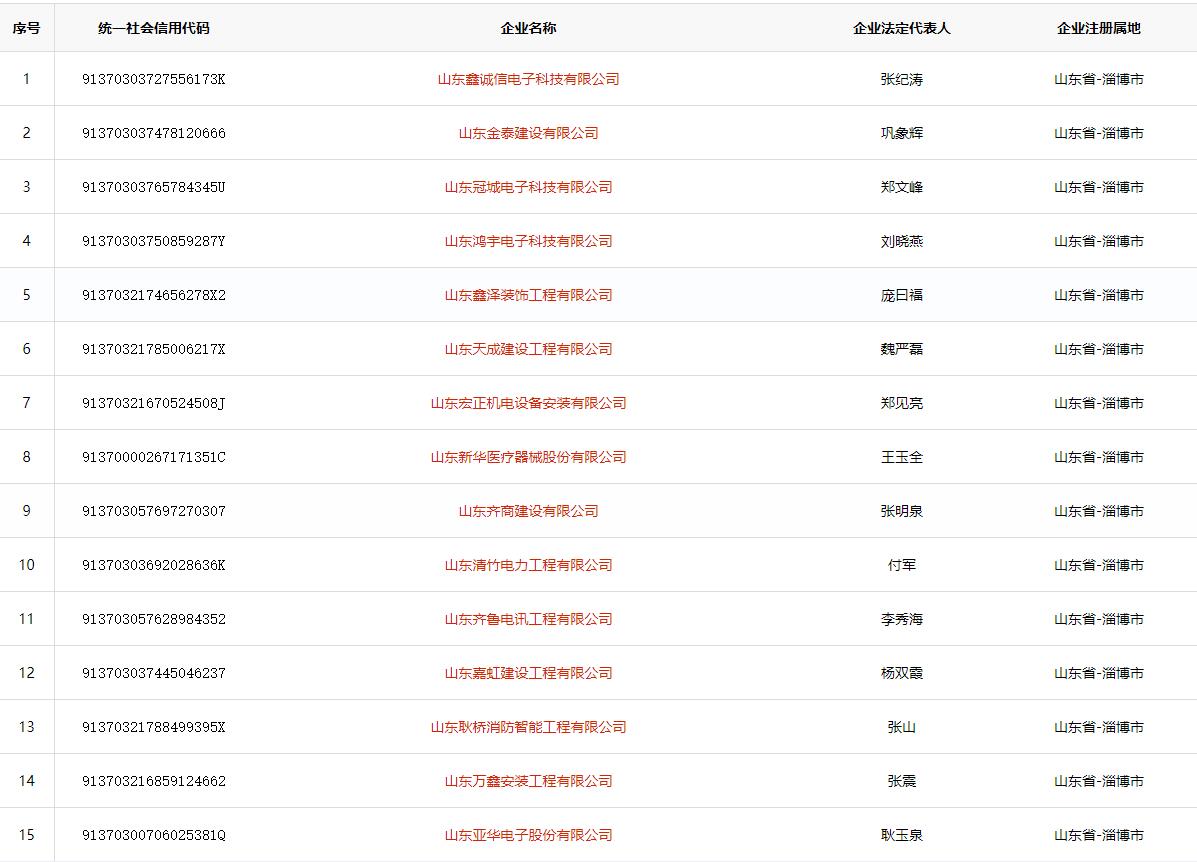View the 山东齐商建设有限公司 company page
The height and width of the screenshot is (862, 1197).
[x=528, y=511]
